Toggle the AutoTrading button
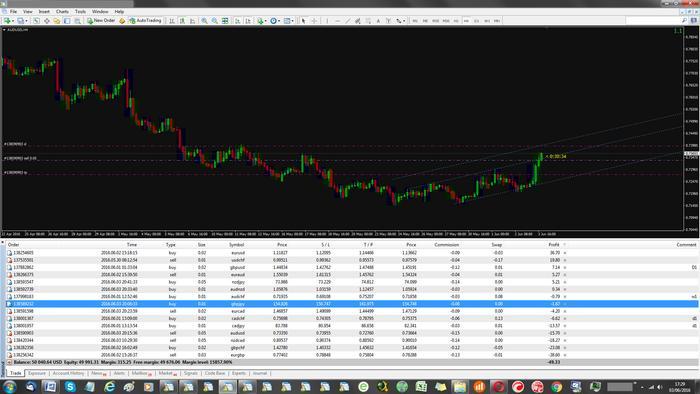Viewport: 700px width, 394px height. (x=145, y=21)
